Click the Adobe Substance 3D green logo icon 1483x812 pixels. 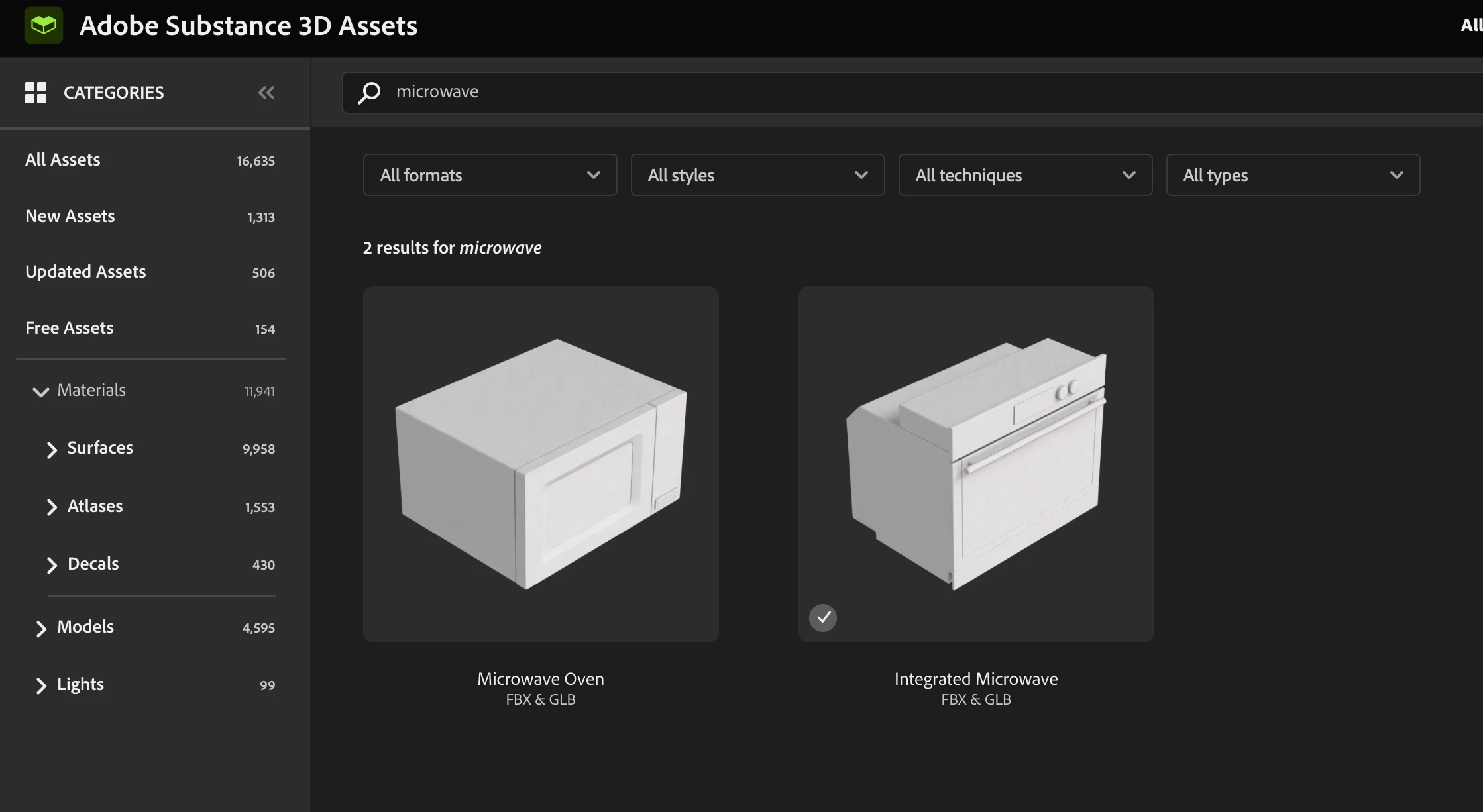(x=44, y=25)
